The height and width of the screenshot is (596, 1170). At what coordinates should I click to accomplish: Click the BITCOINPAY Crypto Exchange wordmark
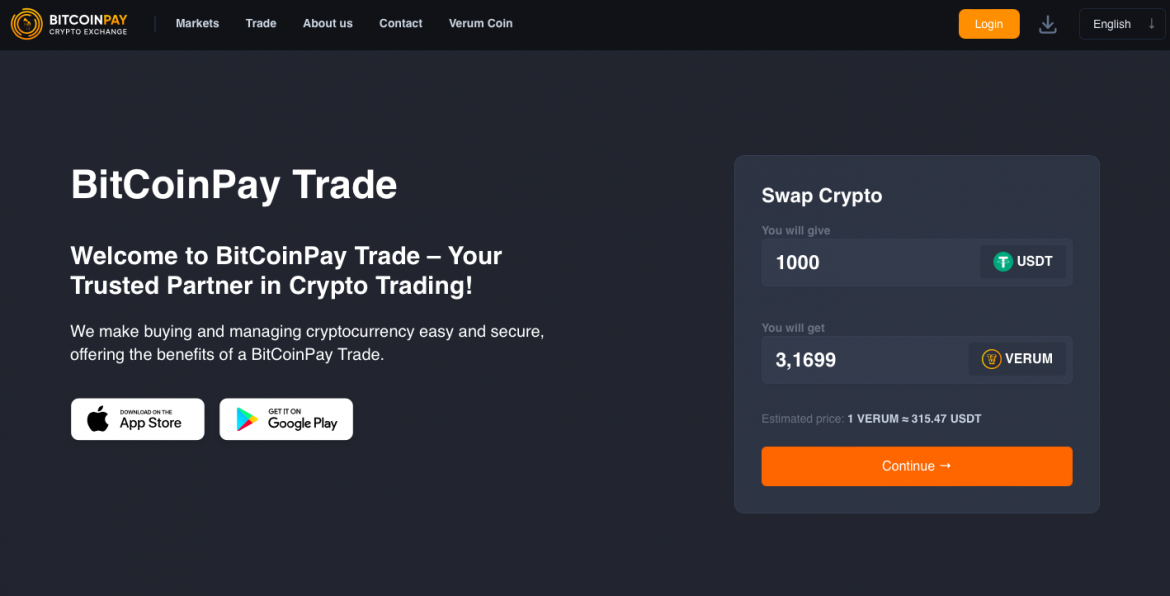[88, 24]
